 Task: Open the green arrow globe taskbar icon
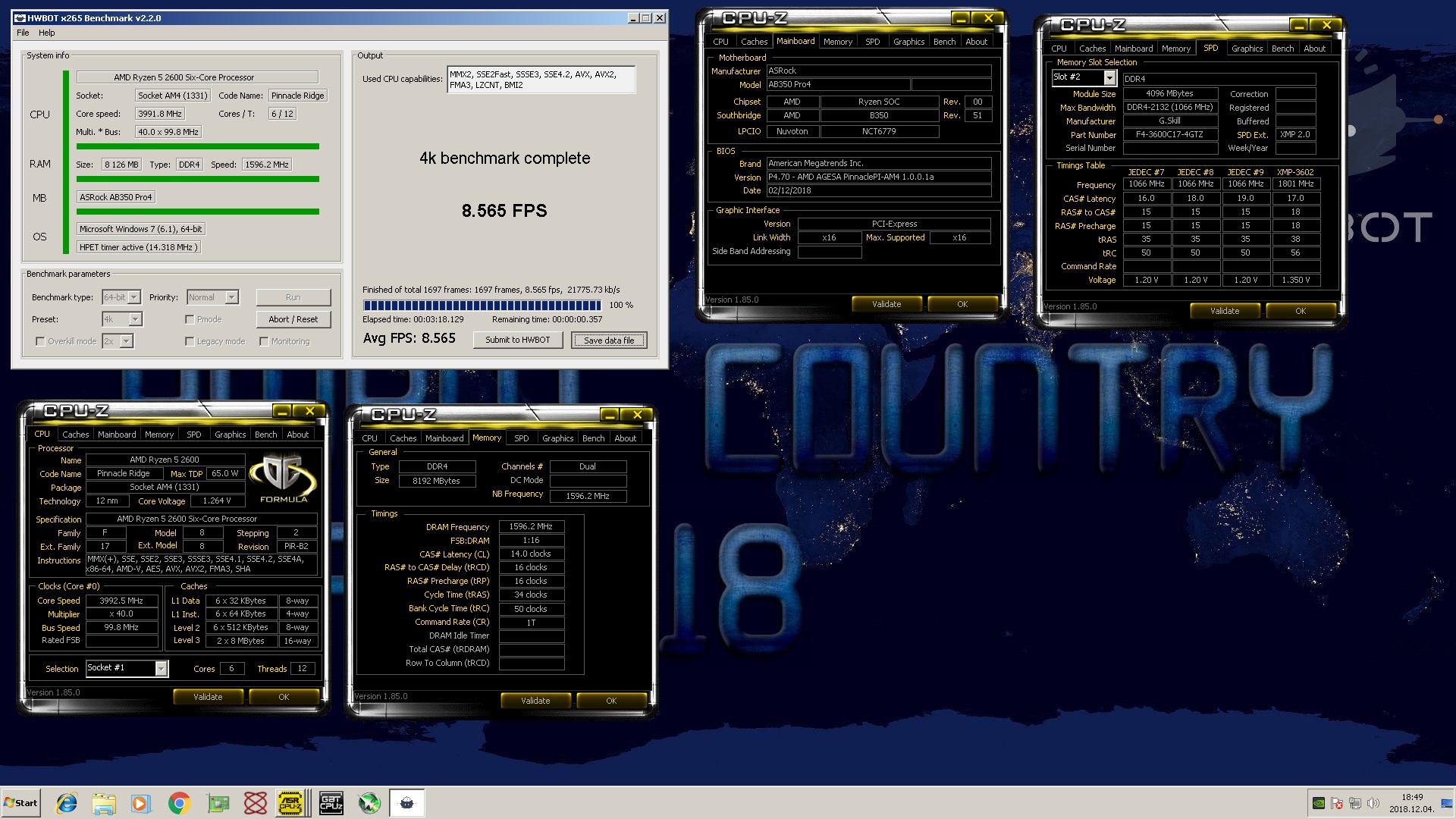click(x=369, y=802)
